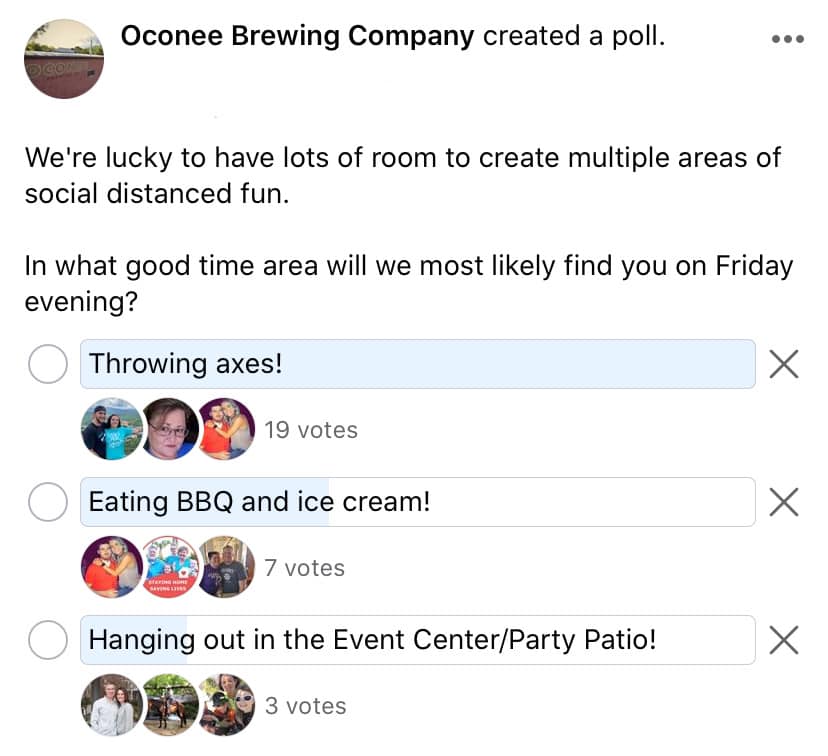Select Hanging out in Event Center radio button
Screen dimensions: 828x756
click(48, 640)
